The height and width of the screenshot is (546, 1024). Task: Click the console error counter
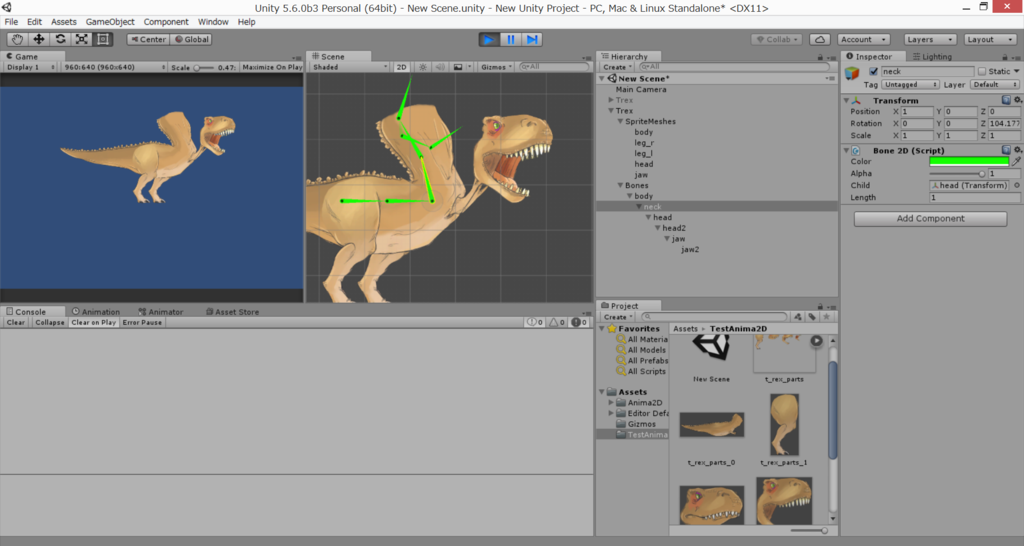(x=579, y=323)
